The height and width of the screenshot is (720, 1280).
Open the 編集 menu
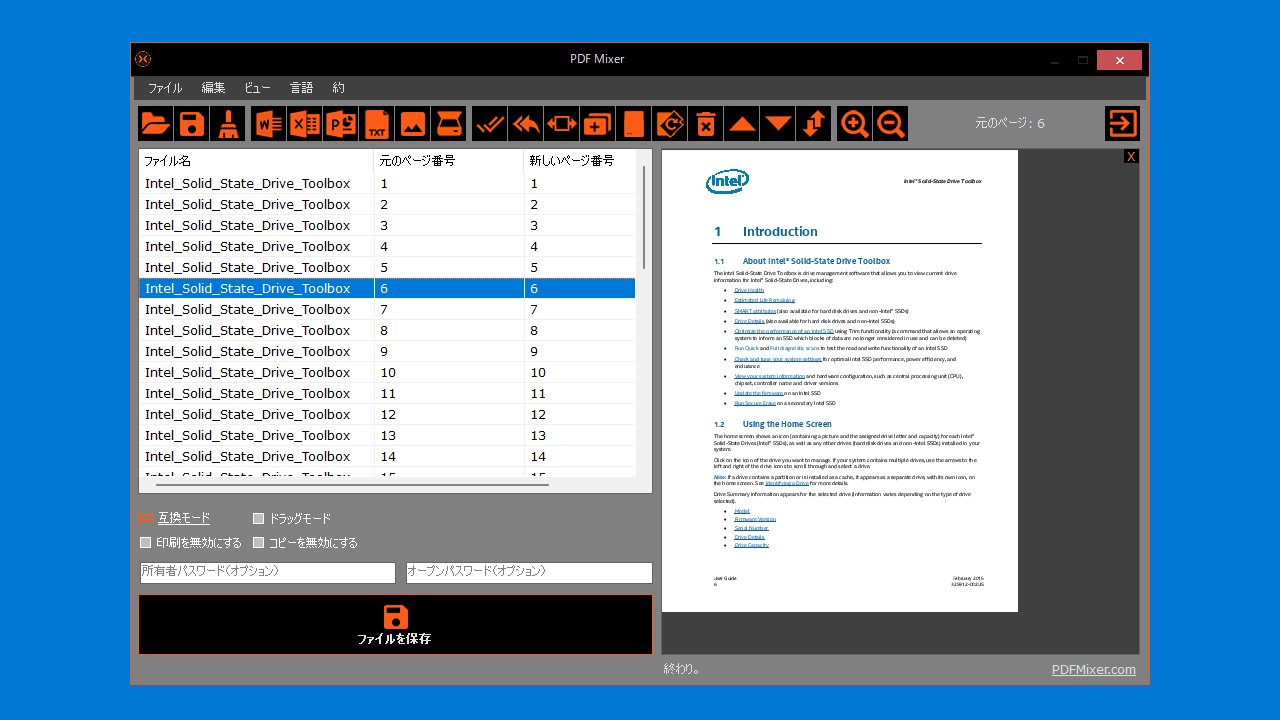pos(213,88)
